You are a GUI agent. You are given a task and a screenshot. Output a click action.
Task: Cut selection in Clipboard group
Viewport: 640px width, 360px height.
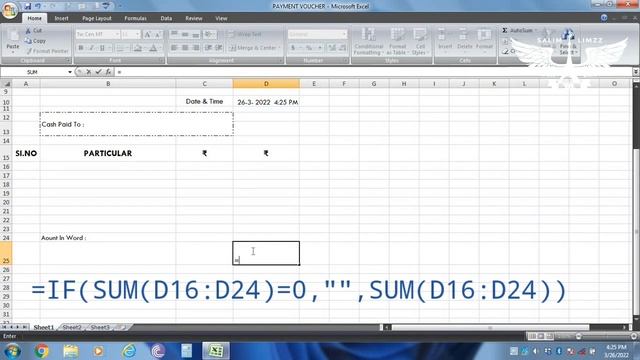point(33,31)
